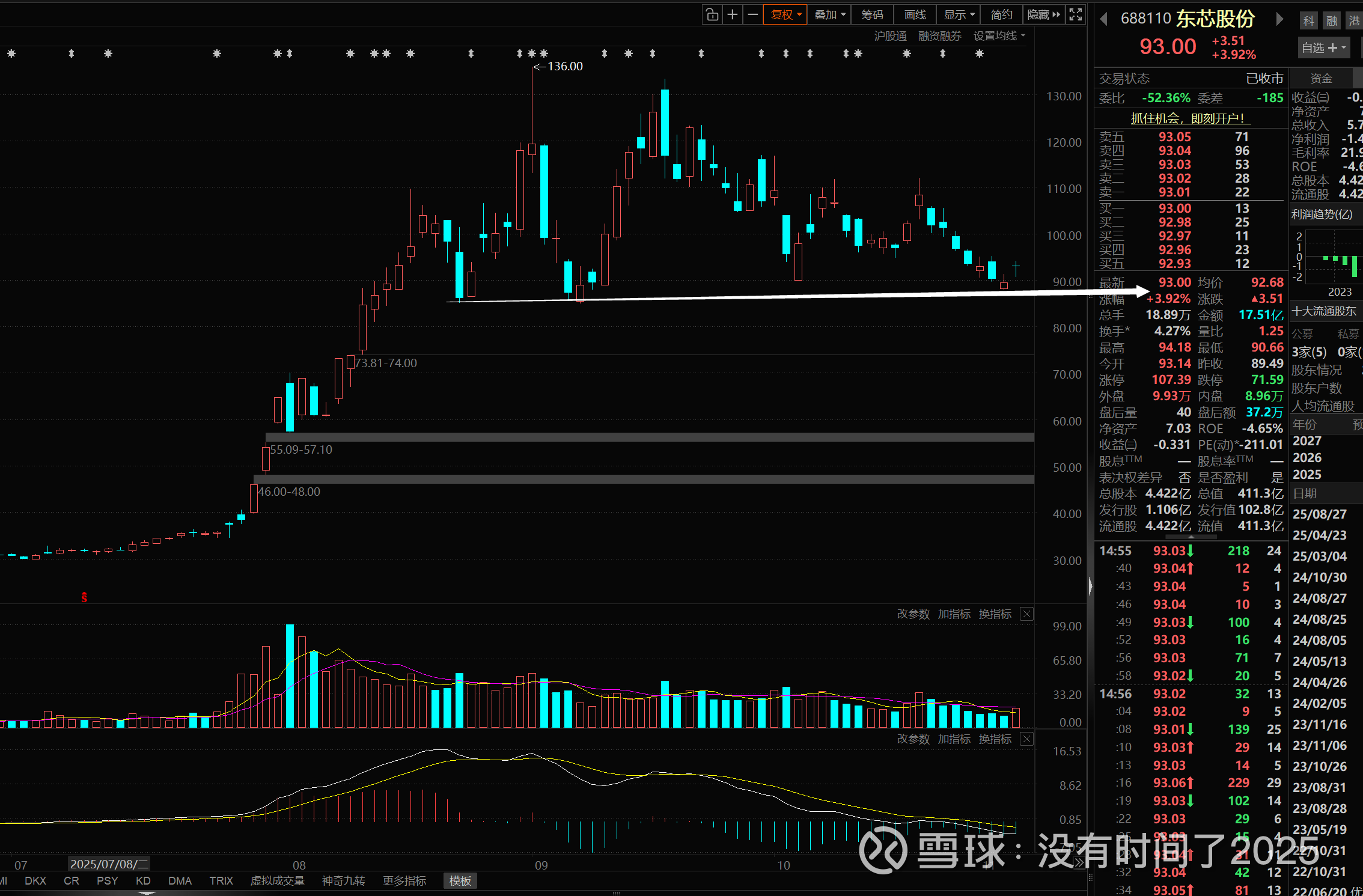Go to previous stock arrow

[1103, 19]
